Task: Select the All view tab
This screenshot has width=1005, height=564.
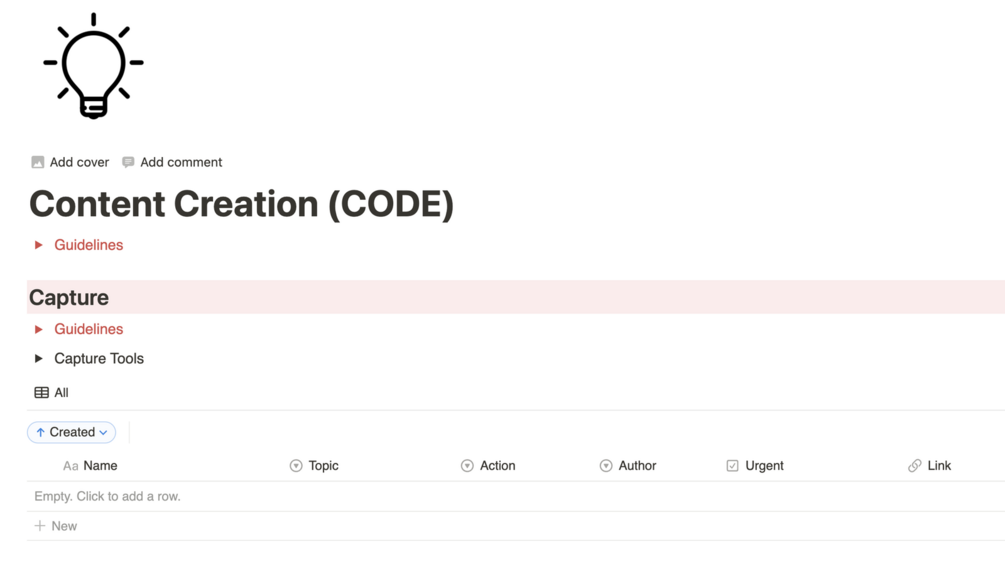Action: coord(51,393)
